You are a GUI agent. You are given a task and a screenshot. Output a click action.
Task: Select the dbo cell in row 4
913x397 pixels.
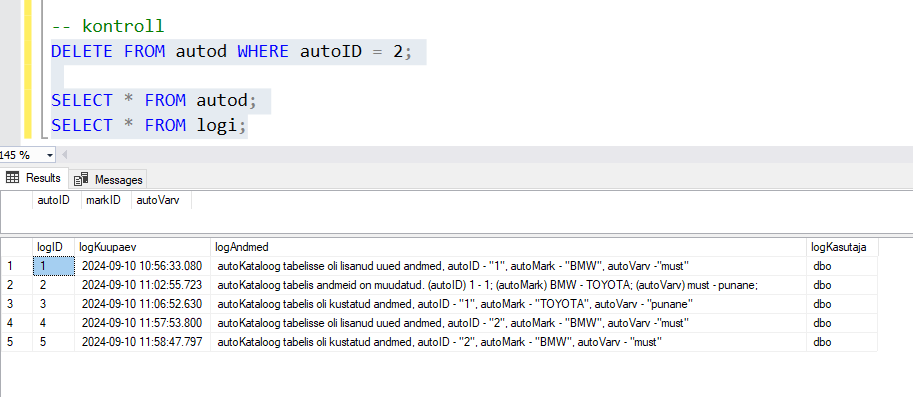click(x=842, y=323)
